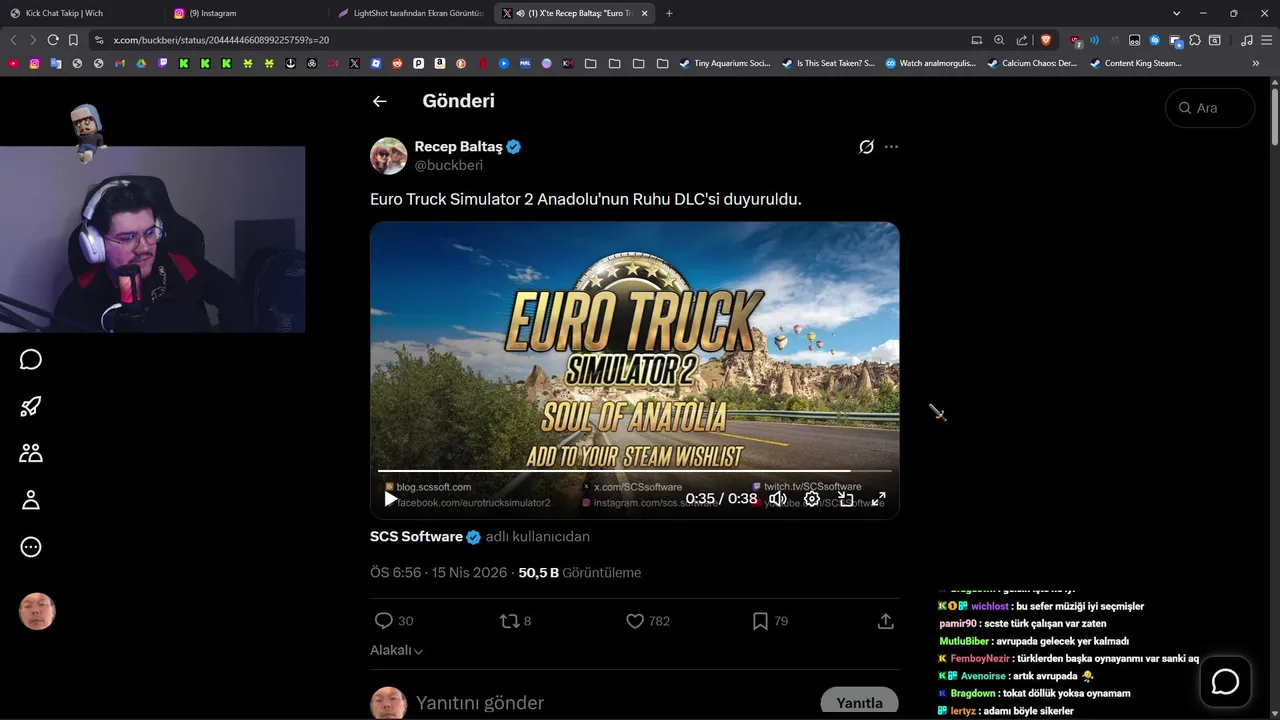Screen dimensions: 1280x720
Task: Enable picture-in-picture on the video
Action: coord(846,498)
